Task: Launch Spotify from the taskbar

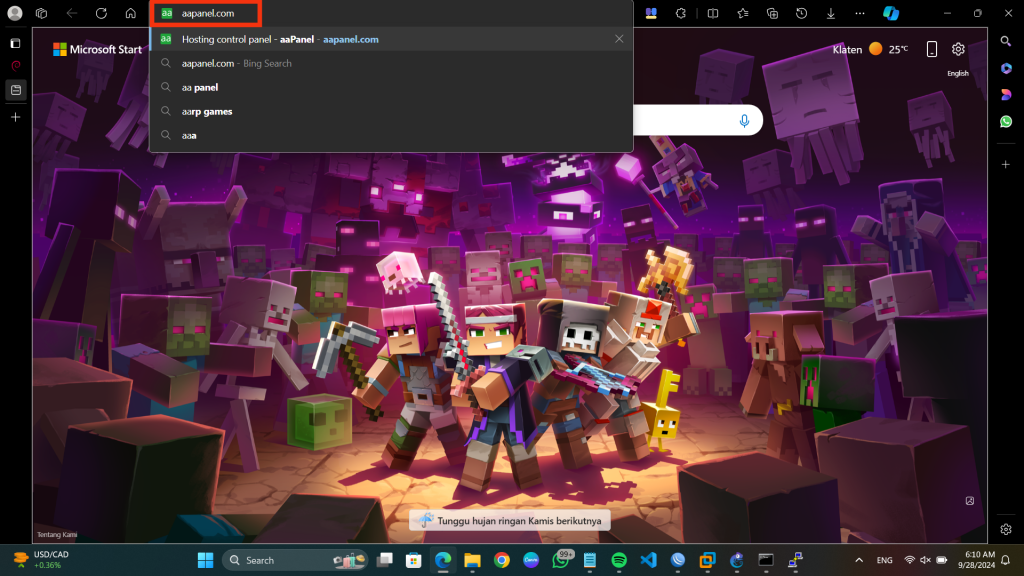Action: pyautogui.click(x=618, y=560)
